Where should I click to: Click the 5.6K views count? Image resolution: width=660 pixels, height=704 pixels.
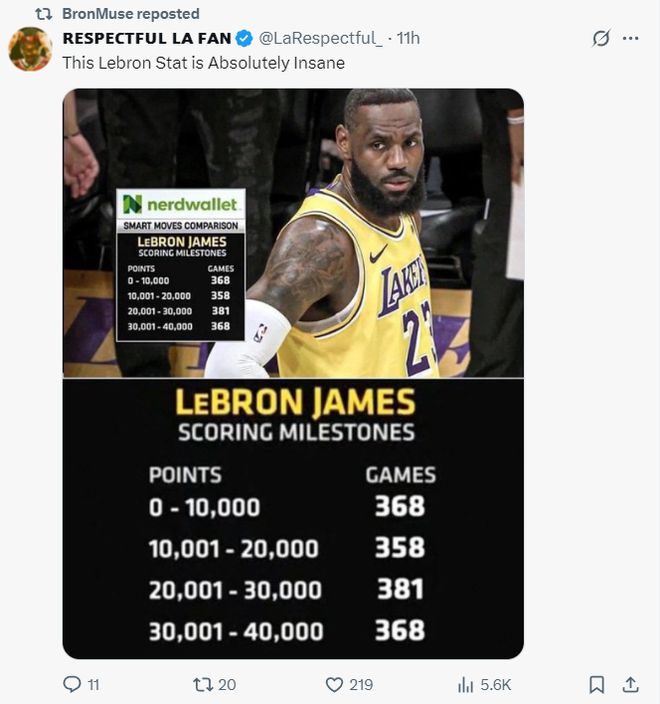click(x=496, y=685)
